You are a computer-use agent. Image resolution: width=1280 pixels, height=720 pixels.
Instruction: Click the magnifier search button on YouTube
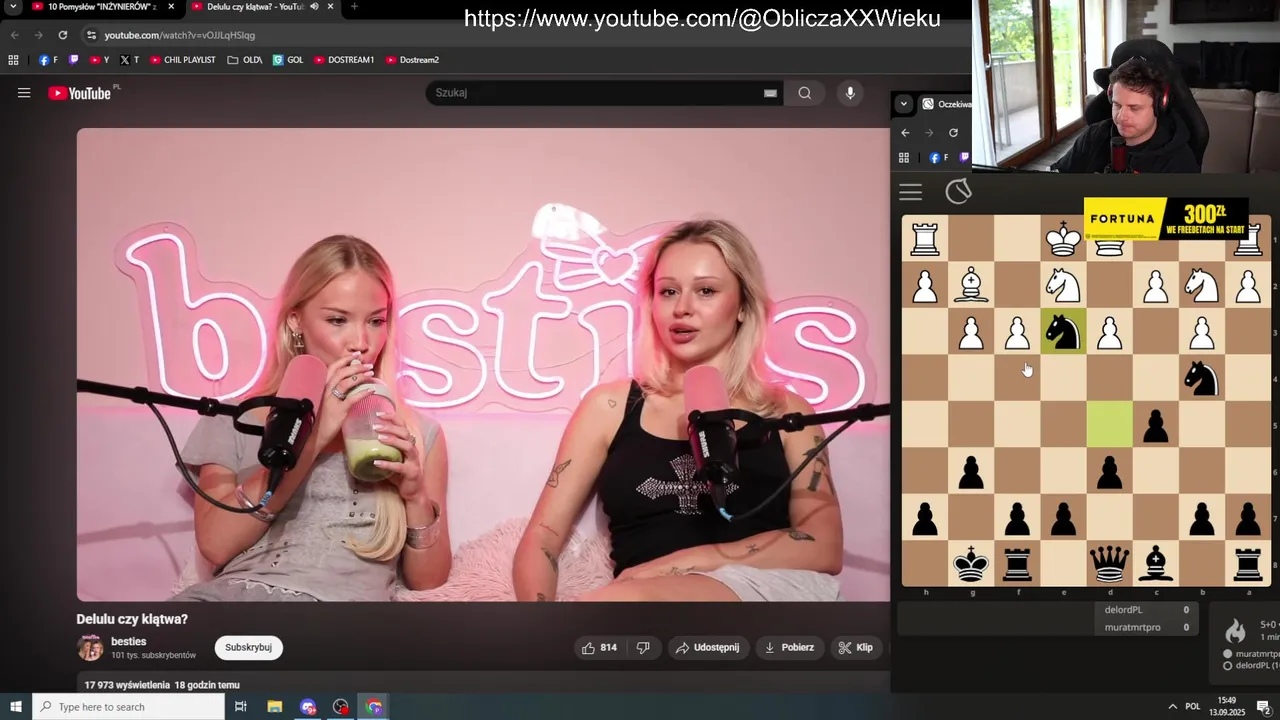[805, 93]
